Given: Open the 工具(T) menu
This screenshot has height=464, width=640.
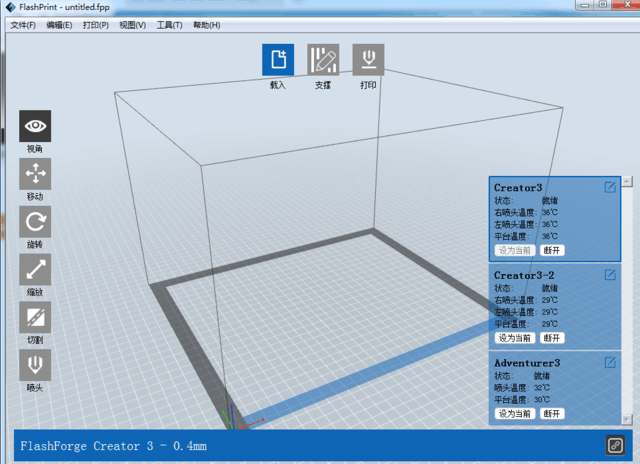Looking at the screenshot, I should [169, 25].
